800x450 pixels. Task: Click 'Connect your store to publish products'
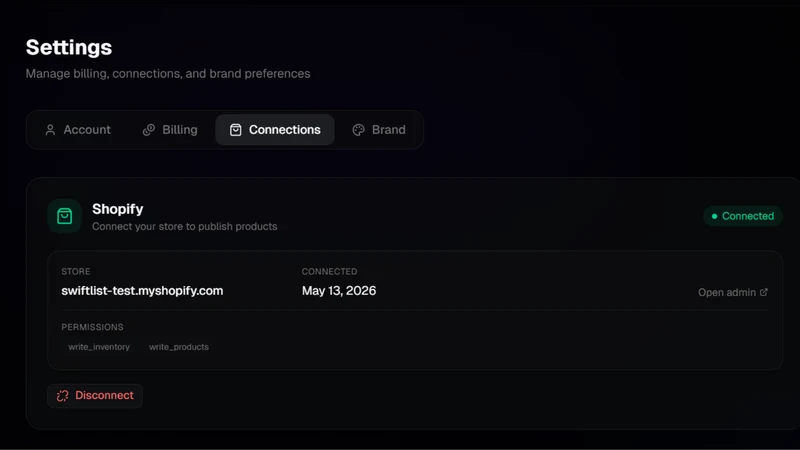point(185,227)
